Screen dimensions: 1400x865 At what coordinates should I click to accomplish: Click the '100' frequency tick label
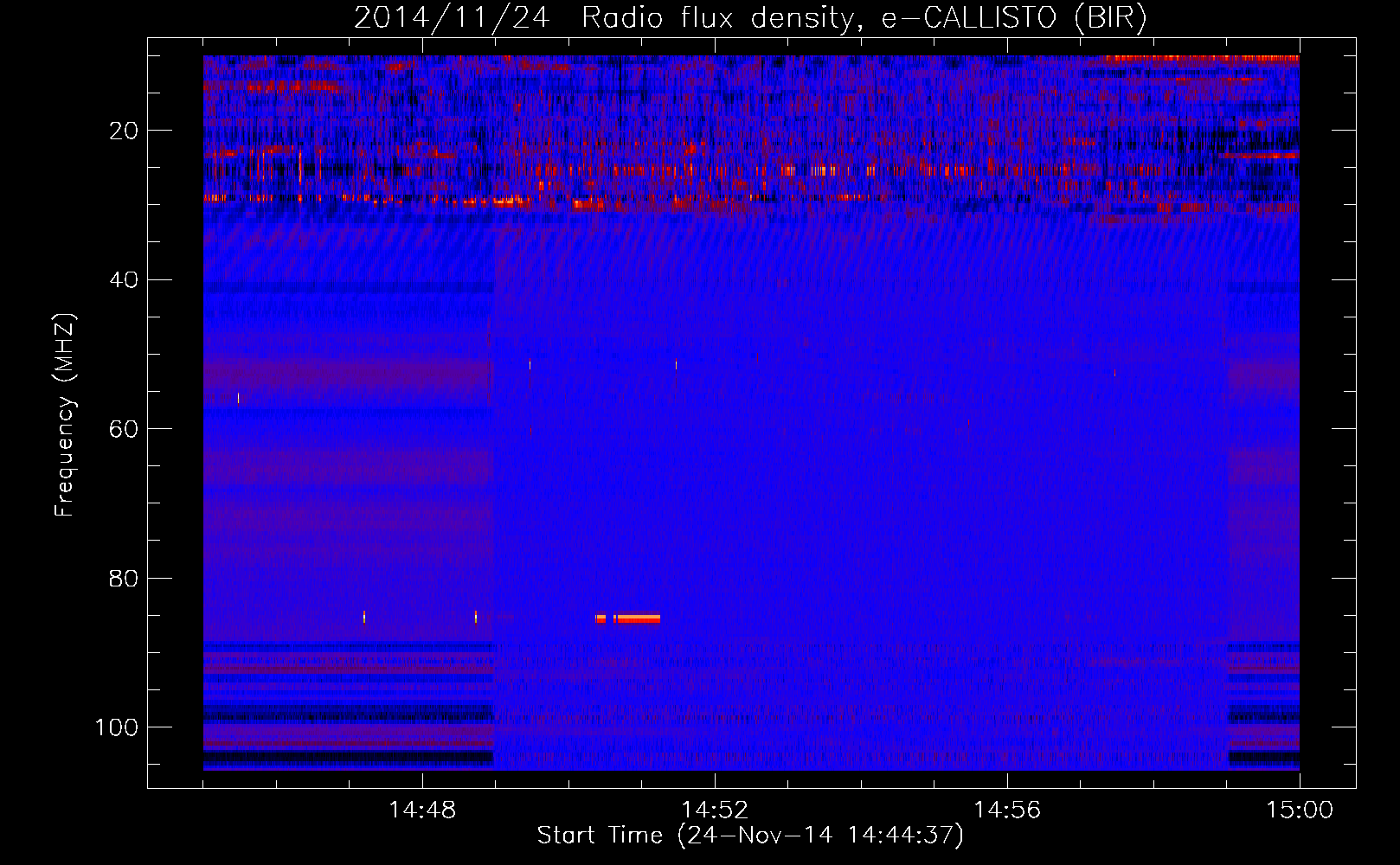coord(117,727)
